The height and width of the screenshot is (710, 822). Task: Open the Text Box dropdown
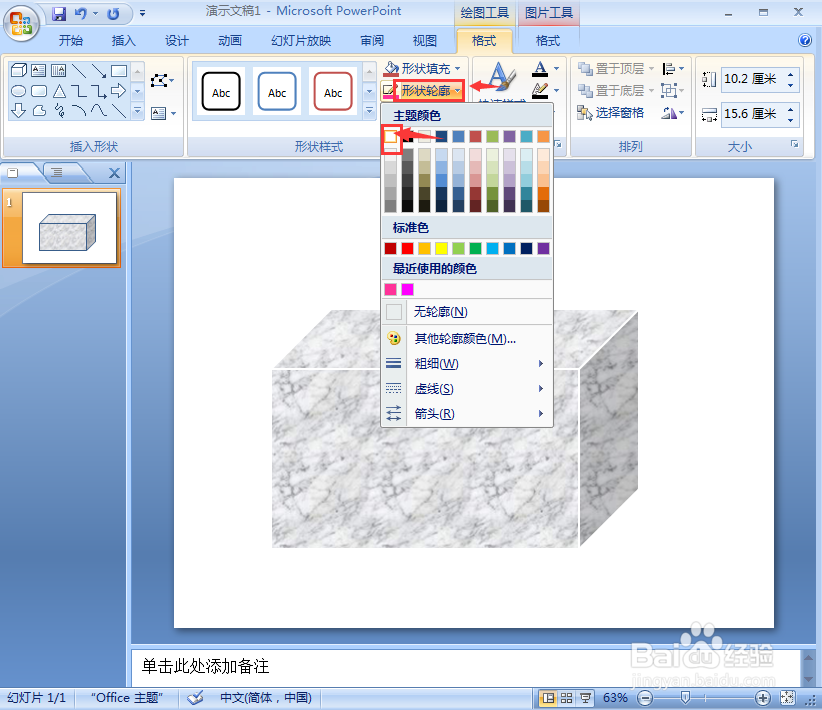[163, 113]
